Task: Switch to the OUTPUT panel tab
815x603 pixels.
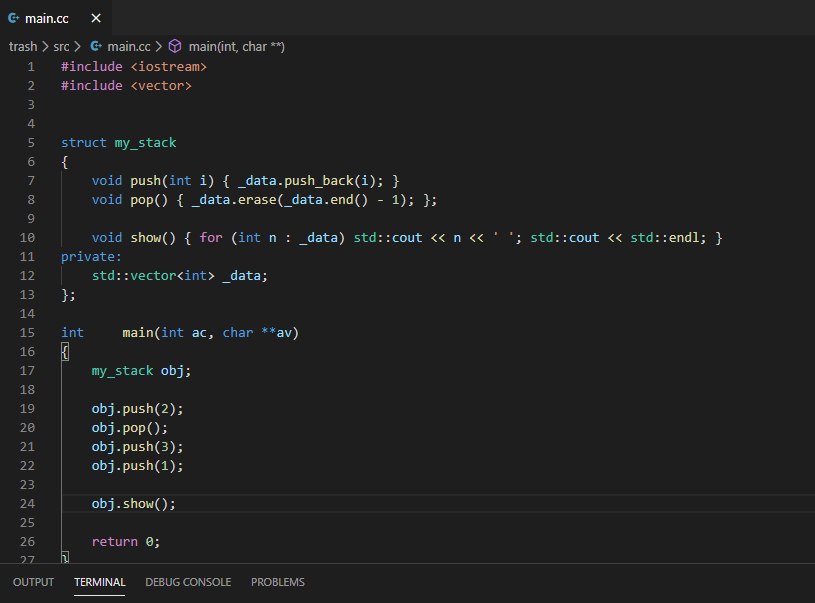Action: tap(33, 582)
